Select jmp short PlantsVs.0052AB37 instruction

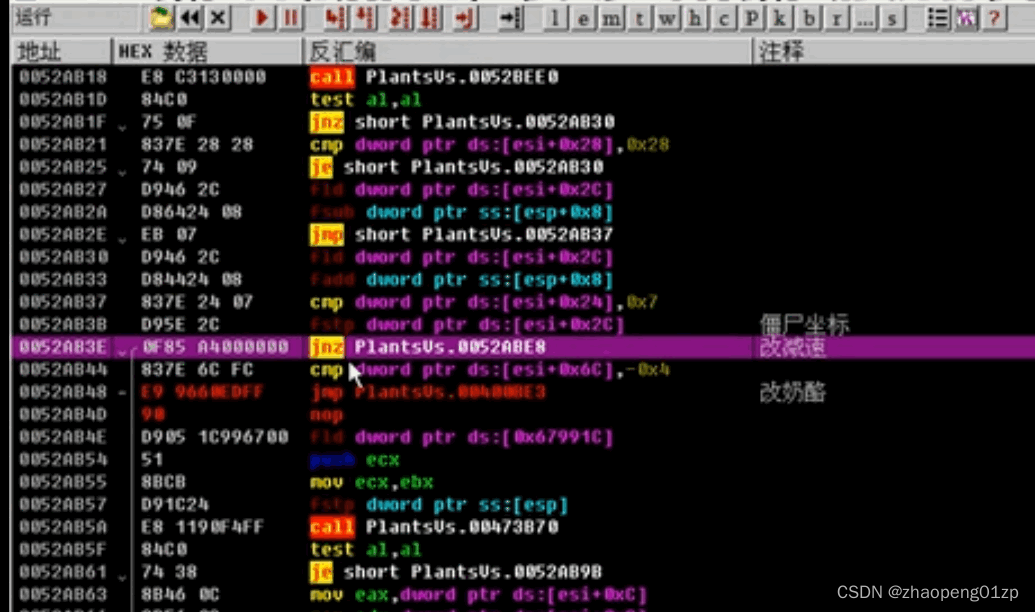pyautogui.click(x=461, y=234)
